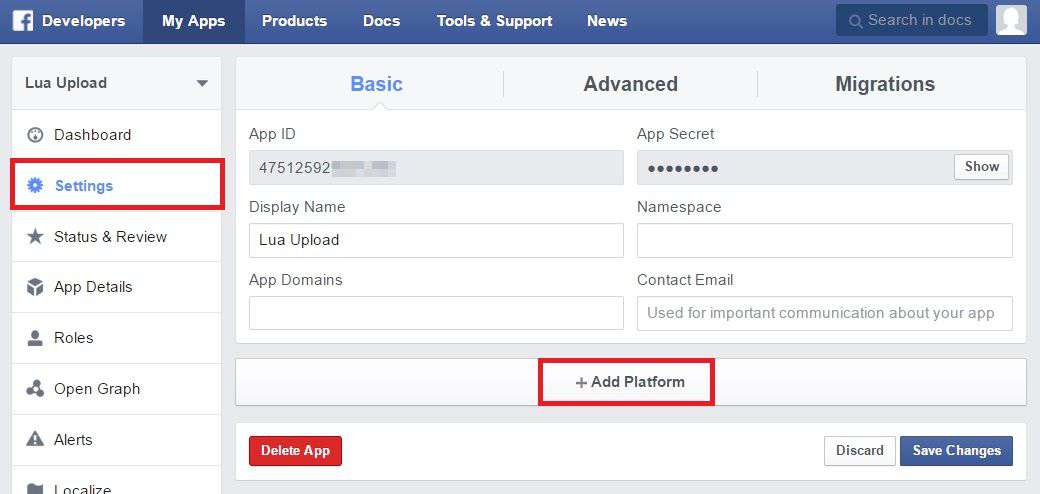Open the user profile avatar
Screen dimensions: 1040x494
tap(1011, 20)
